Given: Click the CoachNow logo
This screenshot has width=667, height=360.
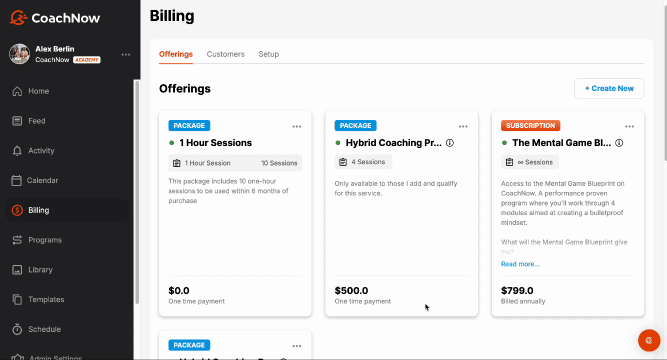Looking at the screenshot, I should [x=55, y=18].
